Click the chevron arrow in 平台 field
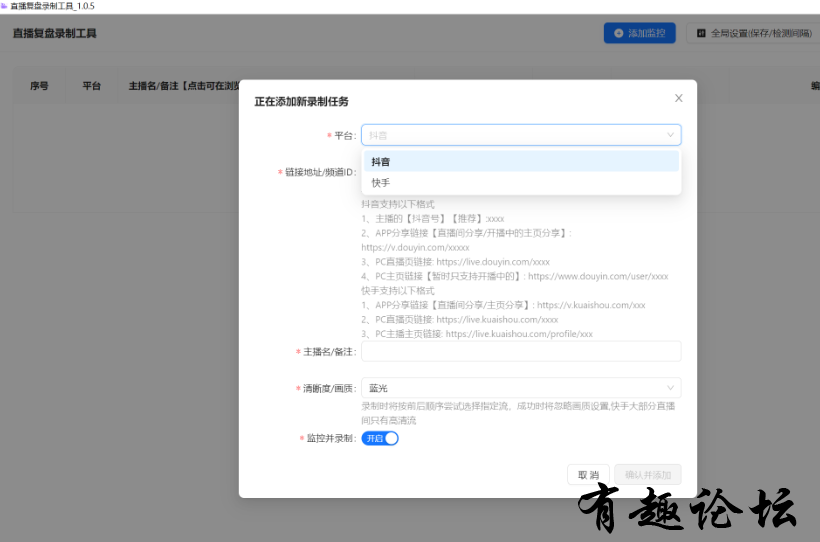The width and height of the screenshot is (820, 542). (x=670, y=135)
